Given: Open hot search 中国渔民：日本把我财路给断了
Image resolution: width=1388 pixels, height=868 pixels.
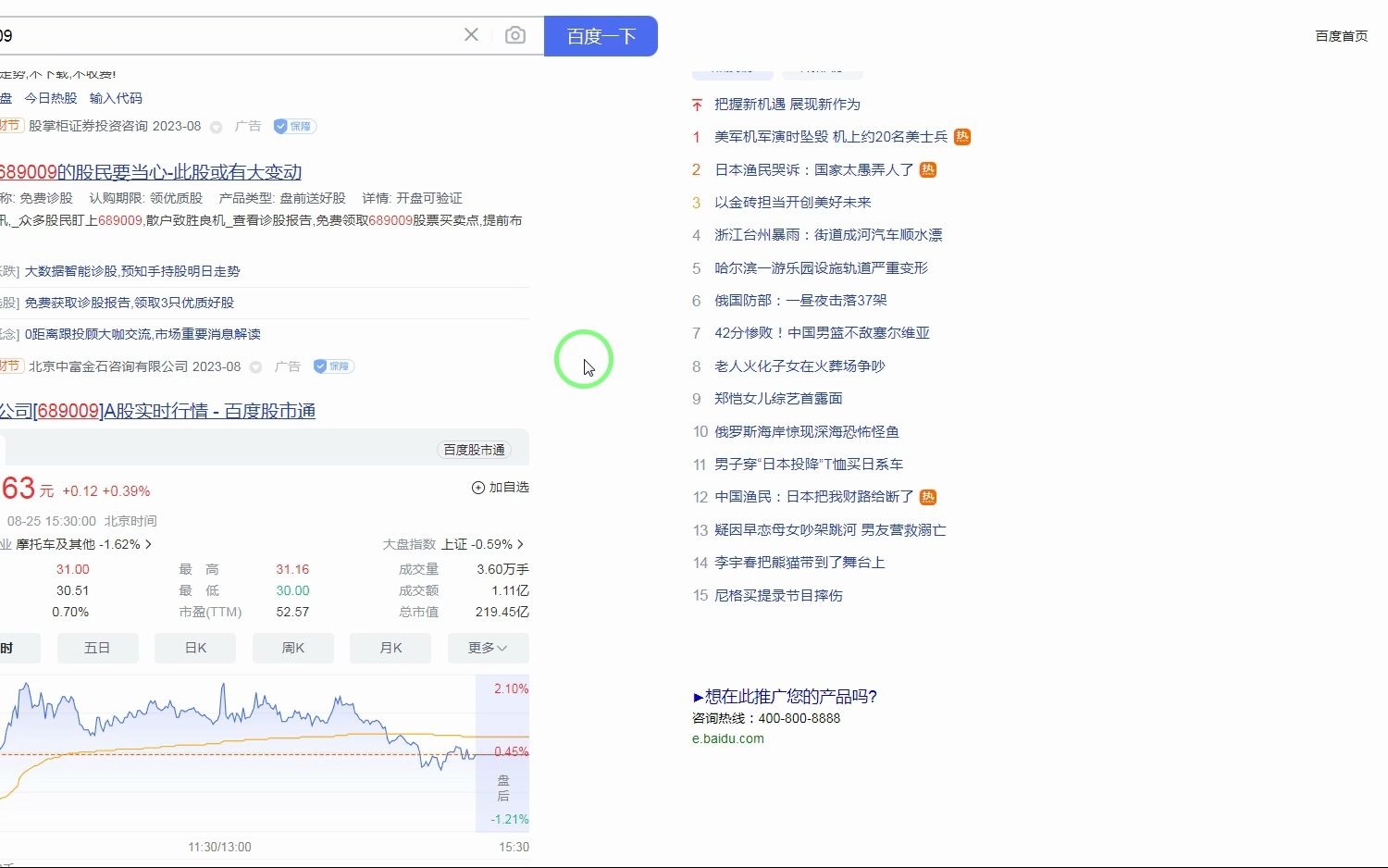Looking at the screenshot, I should point(814,498).
